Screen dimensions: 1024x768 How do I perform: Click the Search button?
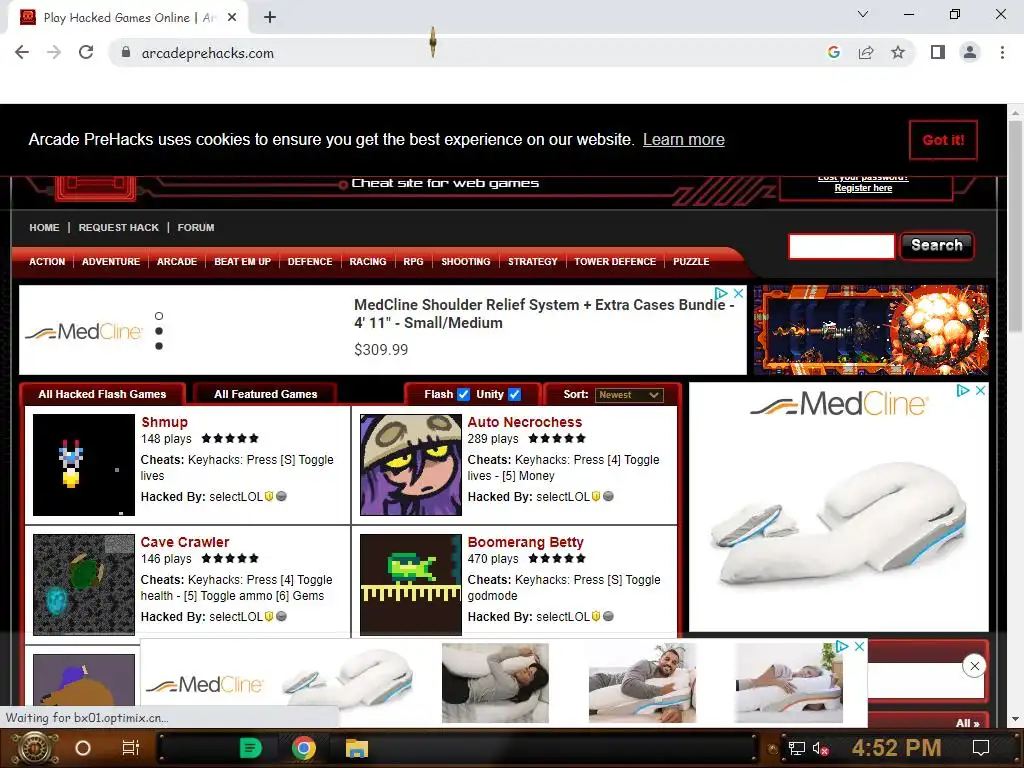click(936, 246)
